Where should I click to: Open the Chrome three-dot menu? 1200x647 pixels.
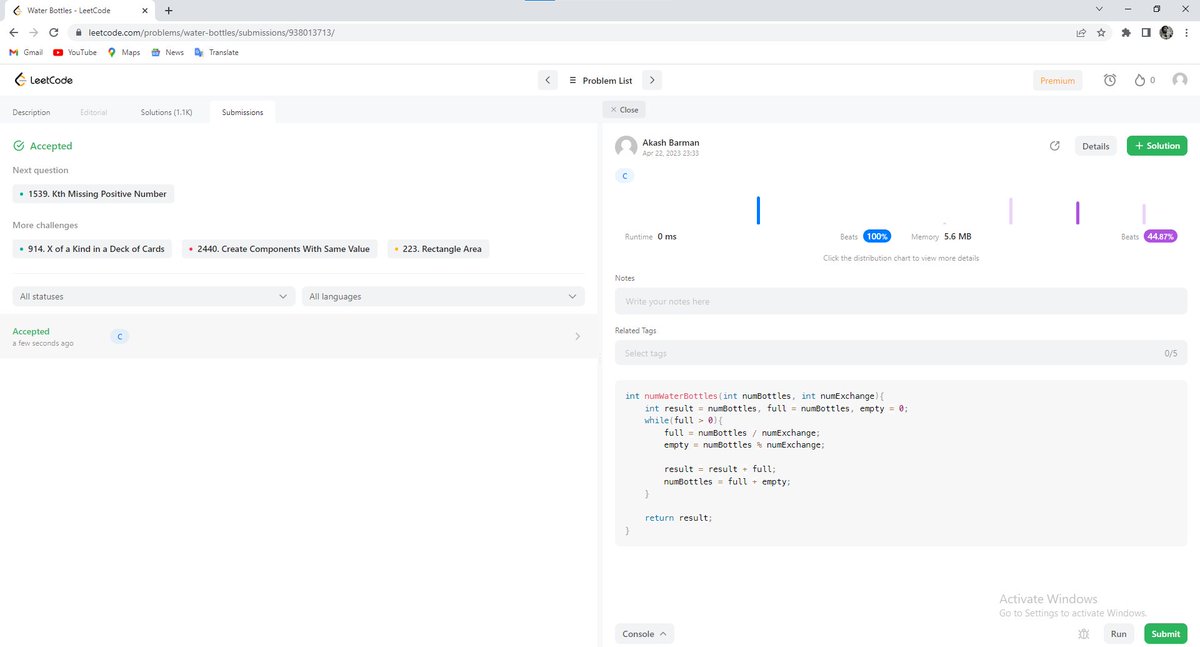point(1186,32)
